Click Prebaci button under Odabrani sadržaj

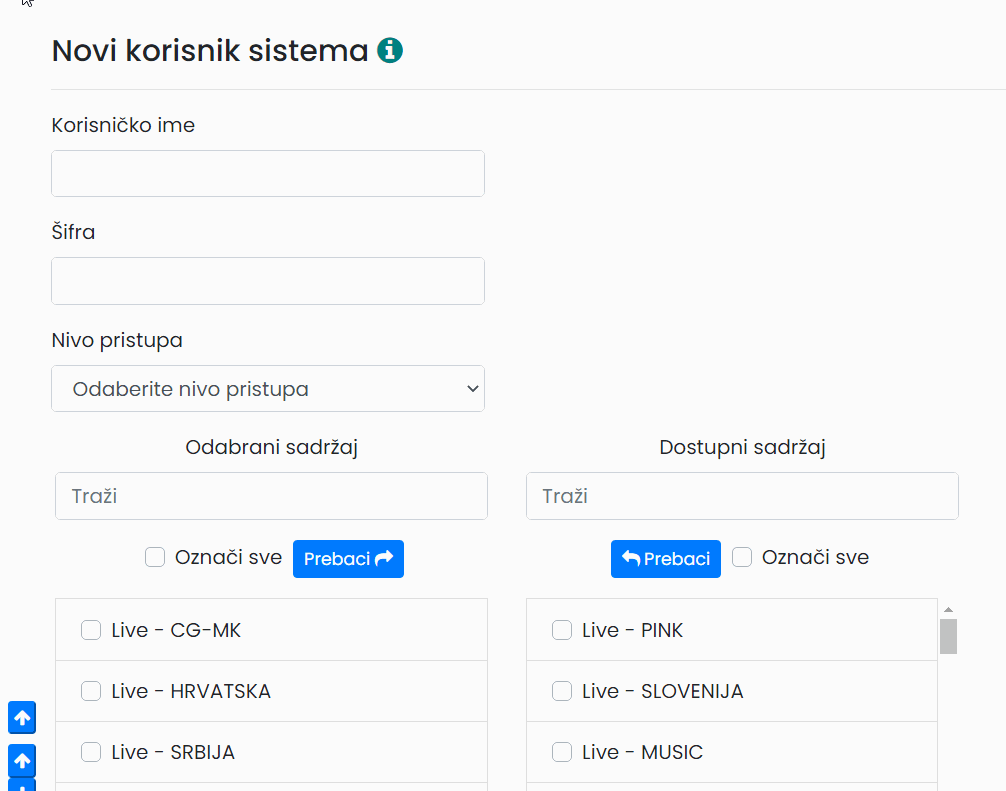tap(348, 559)
